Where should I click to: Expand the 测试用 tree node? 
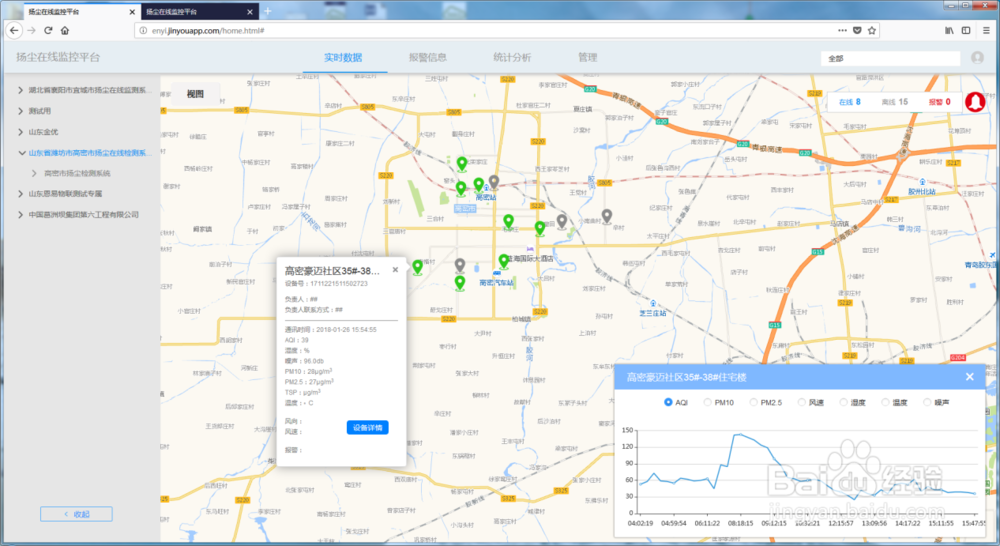tap(20, 111)
